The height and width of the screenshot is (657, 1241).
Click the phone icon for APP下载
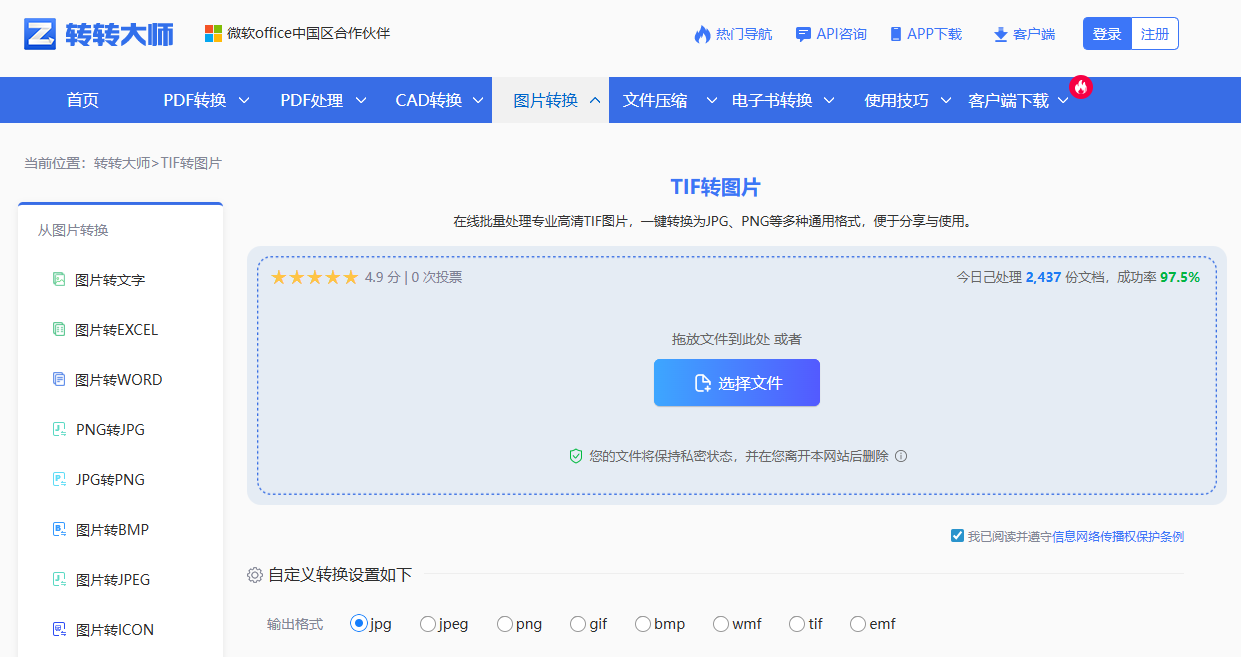pyautogui.click(x=897, y=33)
